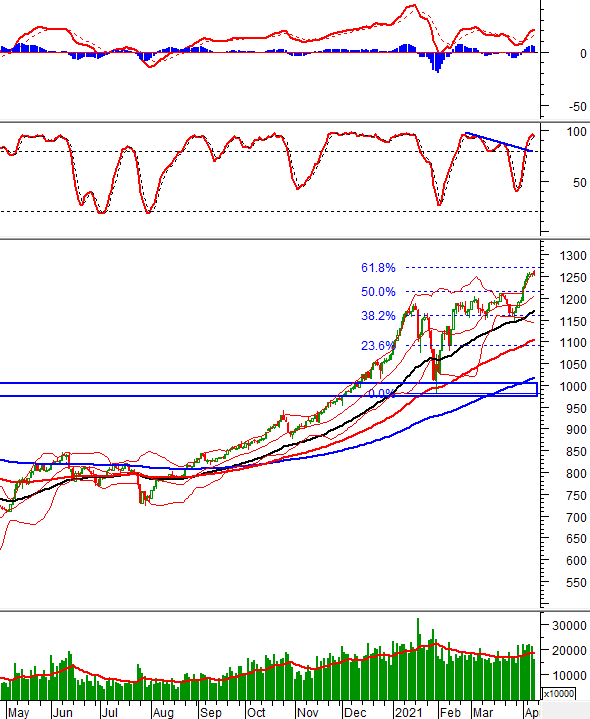This screenshot has width=590, height=719.
Task: Click the 0.0% Fibonacci base label
Action: 381,393
